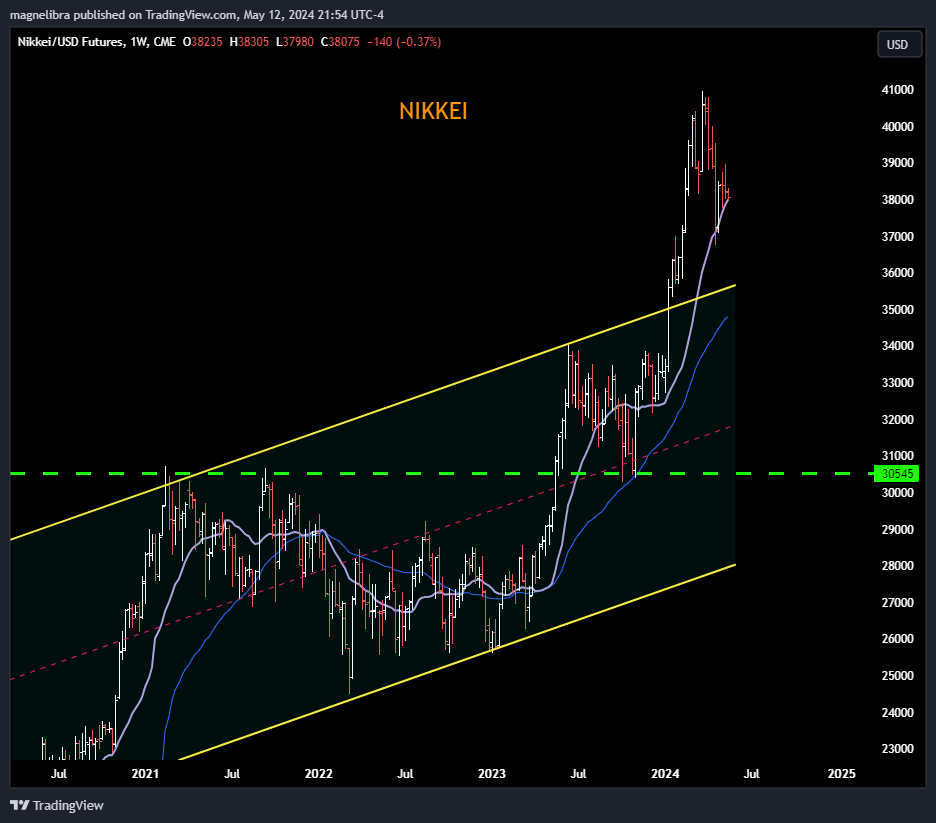Image resolution: width=936 pixels, height=823 pixels.
Task: Click the 41000 price axis label
Action: [x=897, y=90]
